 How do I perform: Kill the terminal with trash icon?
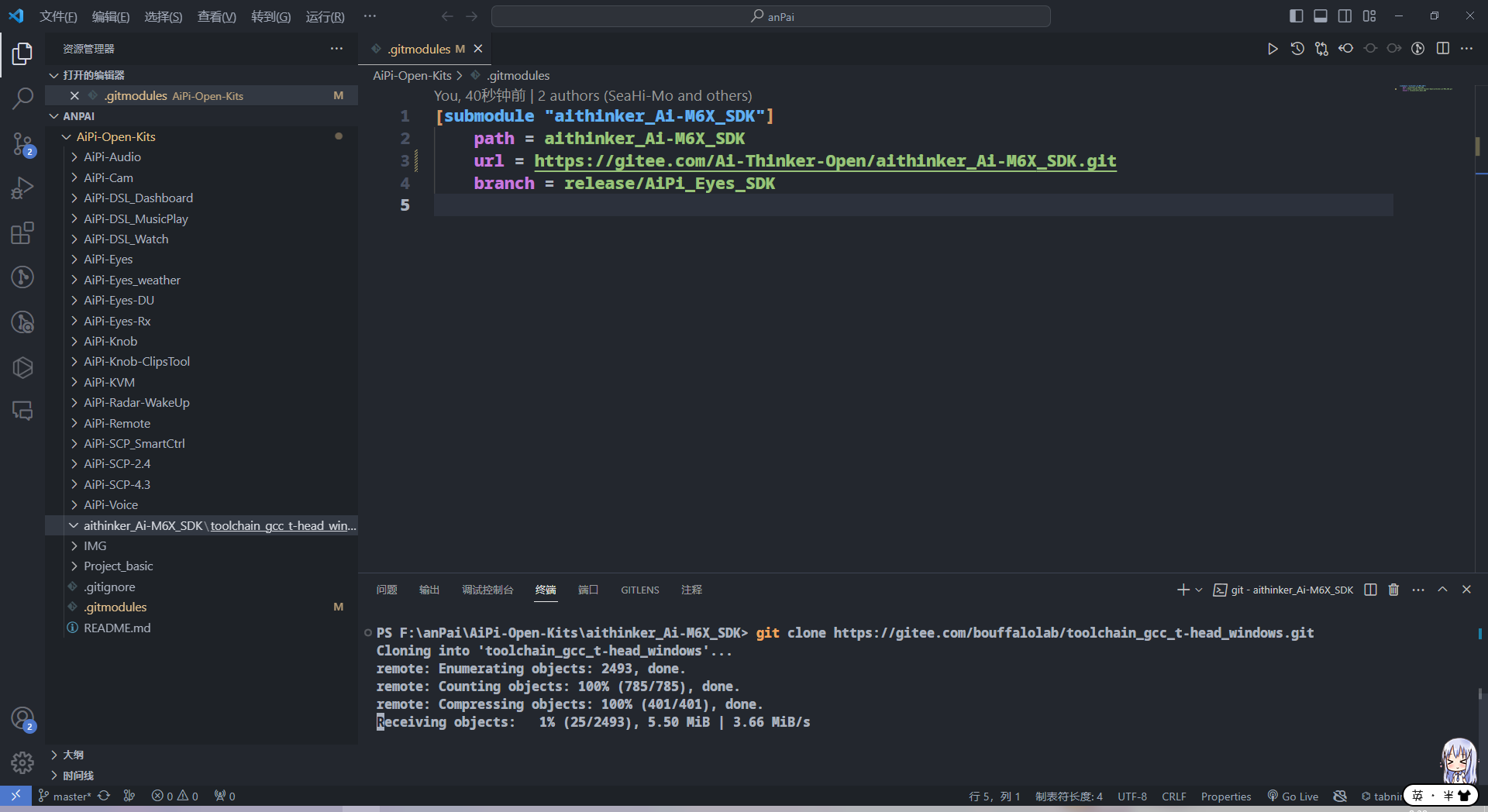pyautogui.click(x=1393, y=590)
